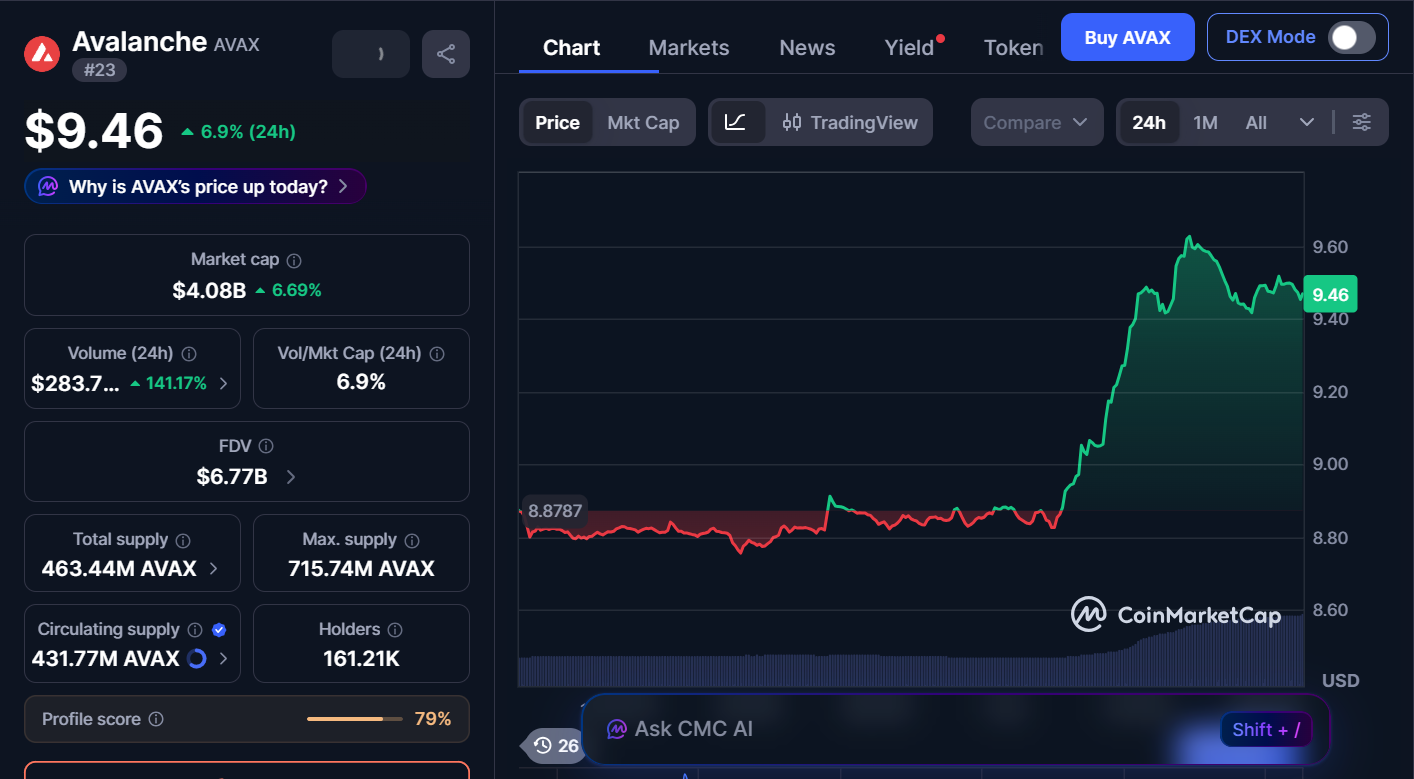
Task: Click circulating supply verified badge
Action: pyautogui.click(x=219, y=630)
